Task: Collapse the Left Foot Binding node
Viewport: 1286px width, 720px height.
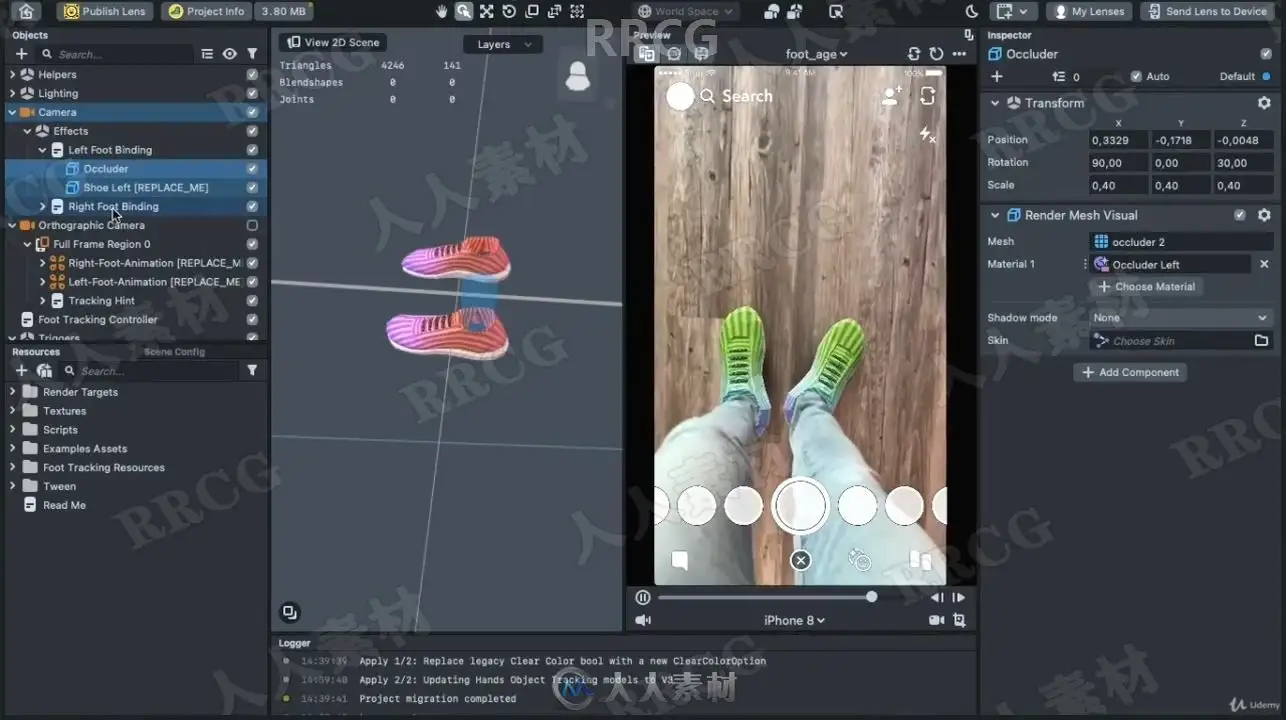Action: point(42,150)
